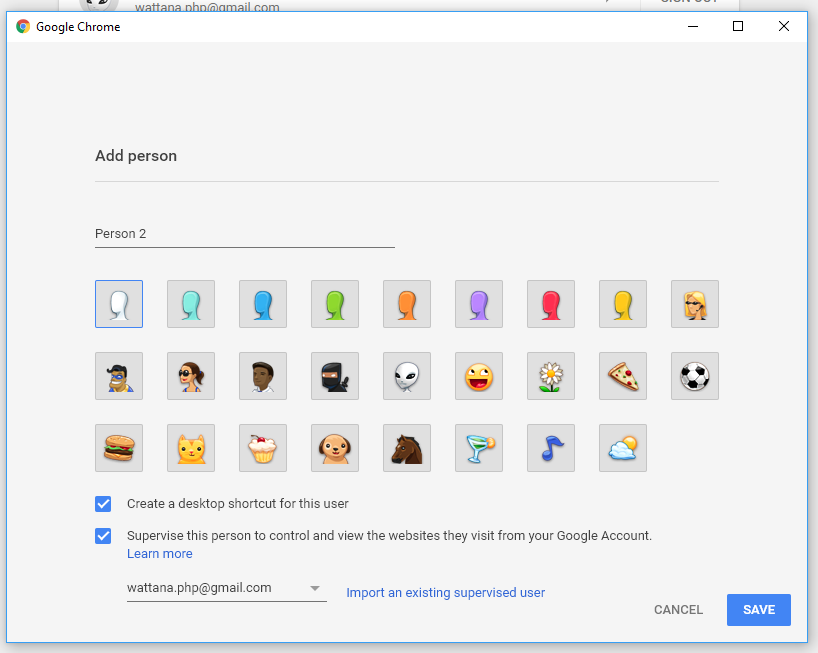Choose the blue music note avatar
This screenshot has height=653, width=818.
click(551, 448)
